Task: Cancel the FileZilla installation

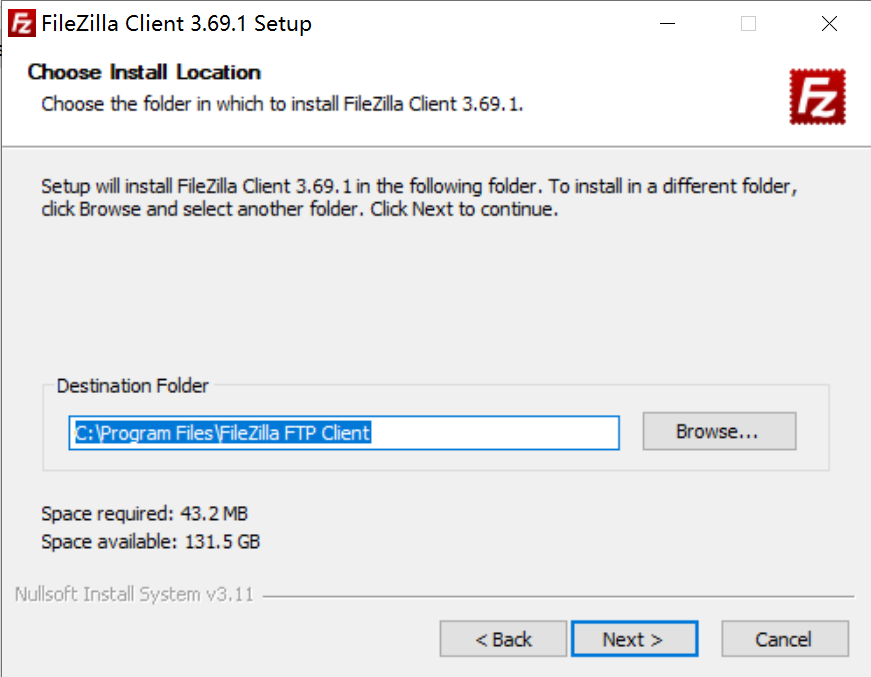Action: 784,639
